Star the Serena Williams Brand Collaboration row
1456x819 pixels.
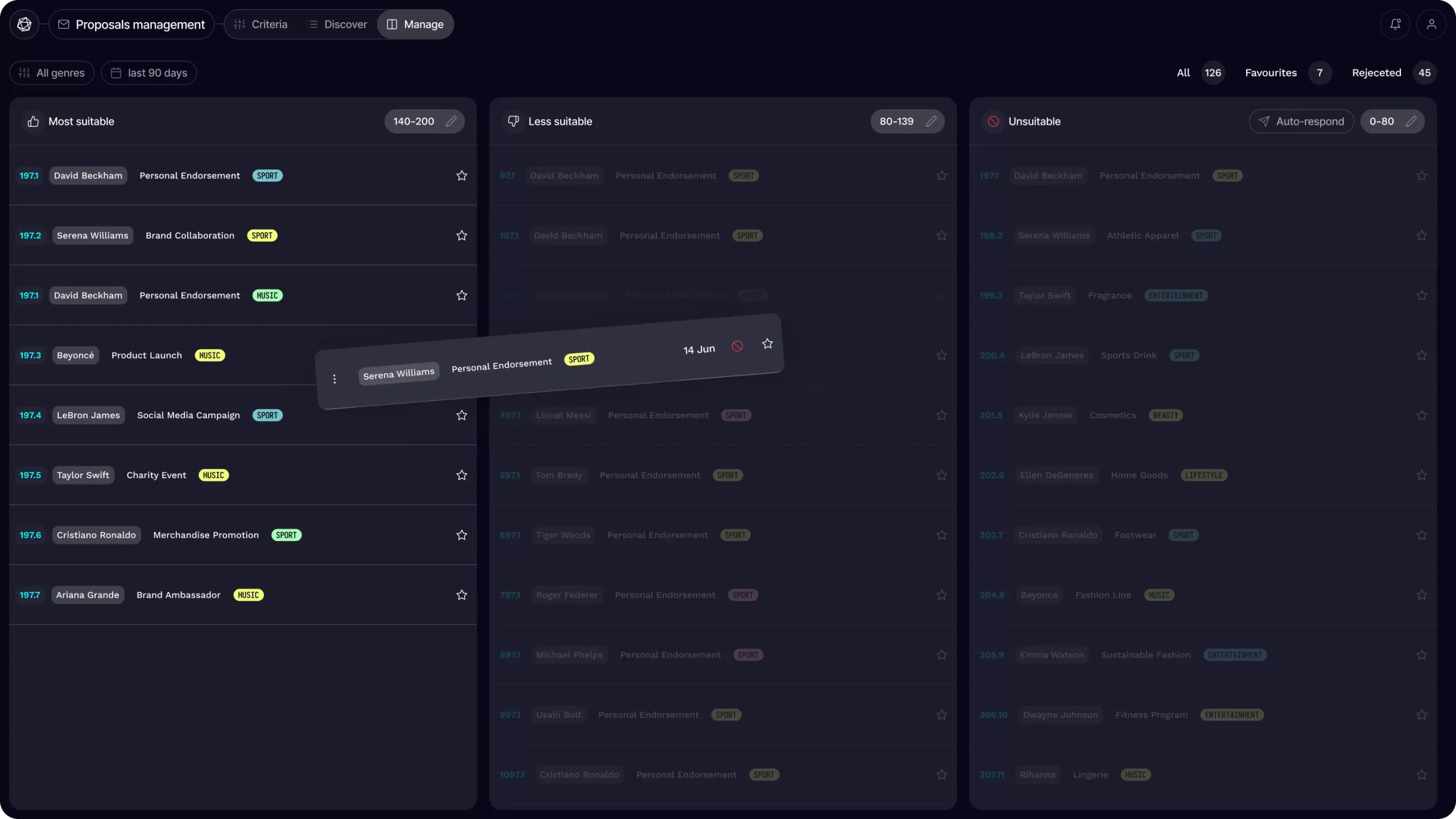pyautogui.click(x=462, y=235)
